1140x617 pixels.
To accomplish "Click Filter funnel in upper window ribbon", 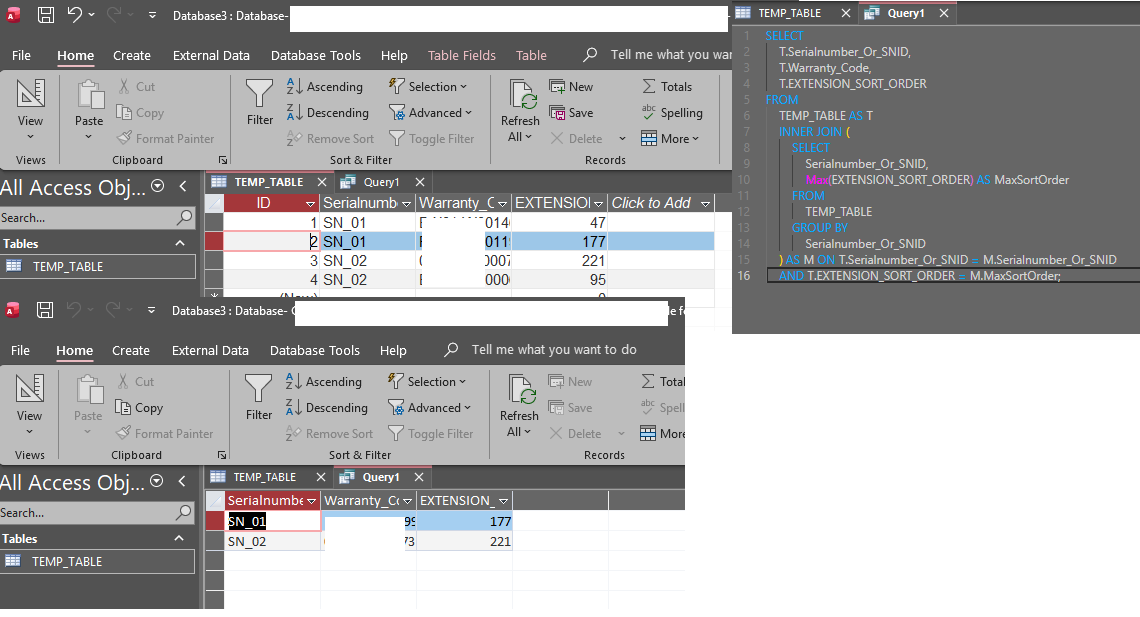I will pyautogui.click(x=260, y=102).
